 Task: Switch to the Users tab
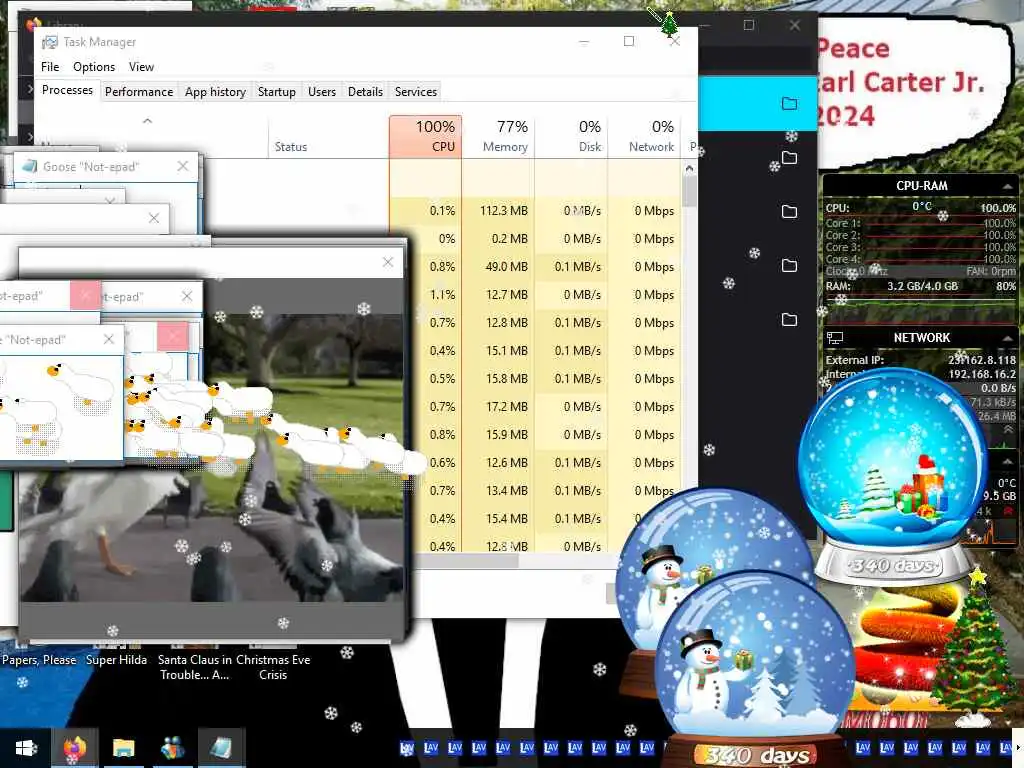(x=321, y=91)
